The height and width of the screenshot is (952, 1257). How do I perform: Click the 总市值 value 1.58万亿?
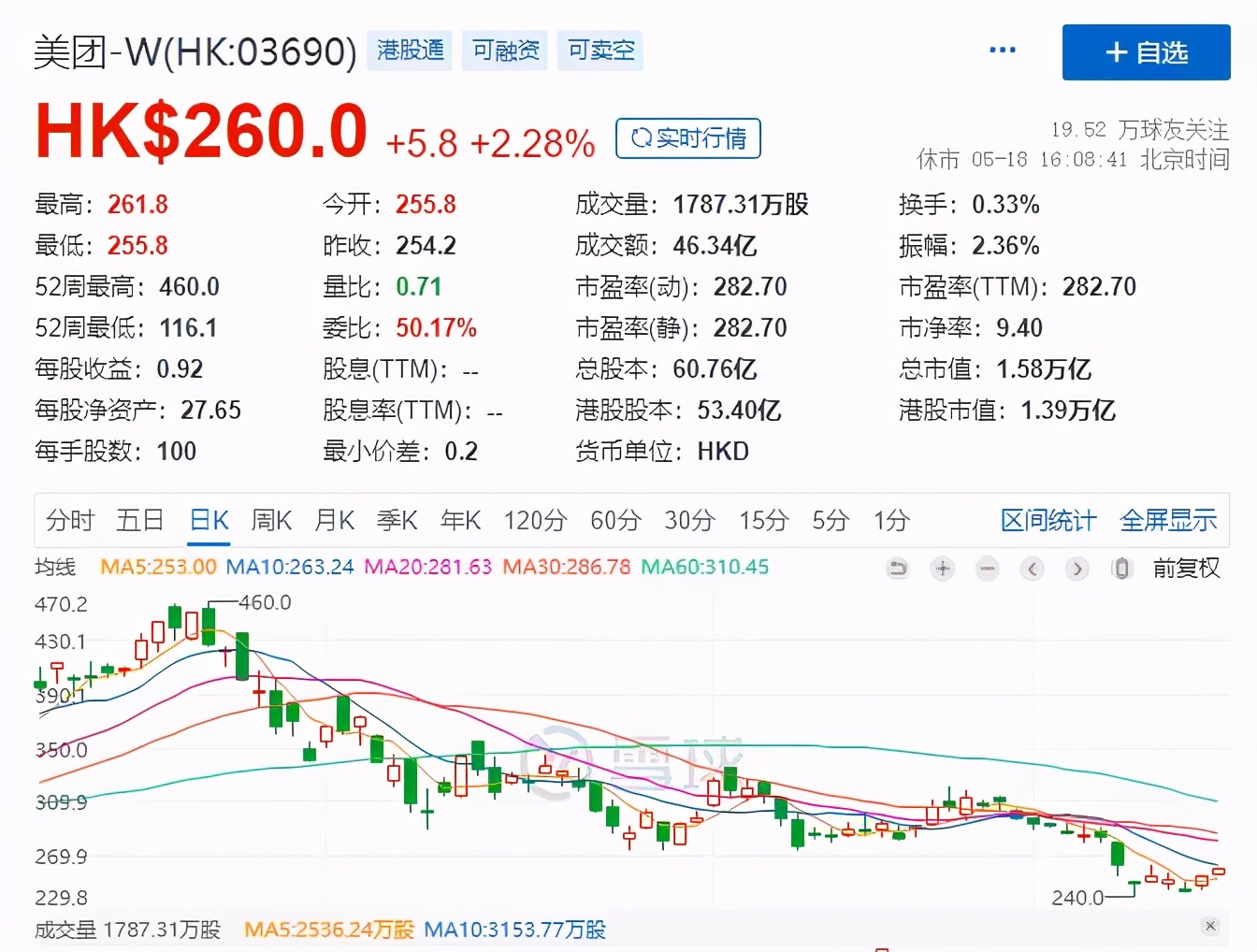click(1044, 368)
